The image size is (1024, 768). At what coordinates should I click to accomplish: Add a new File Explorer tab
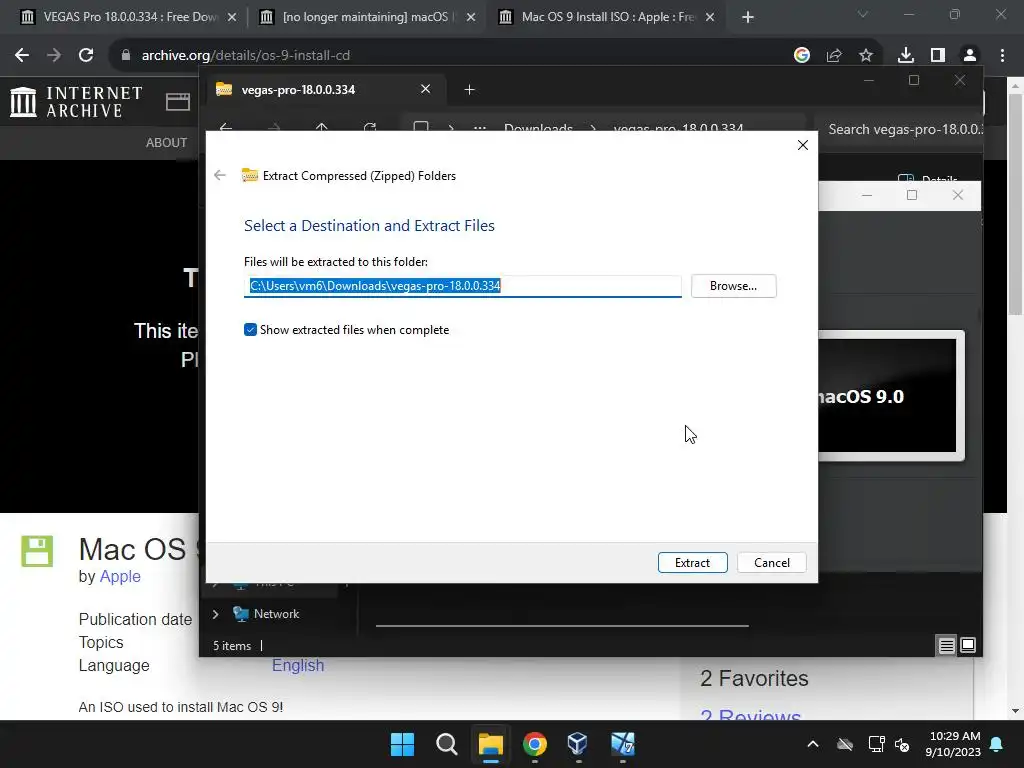coord(469,89)
